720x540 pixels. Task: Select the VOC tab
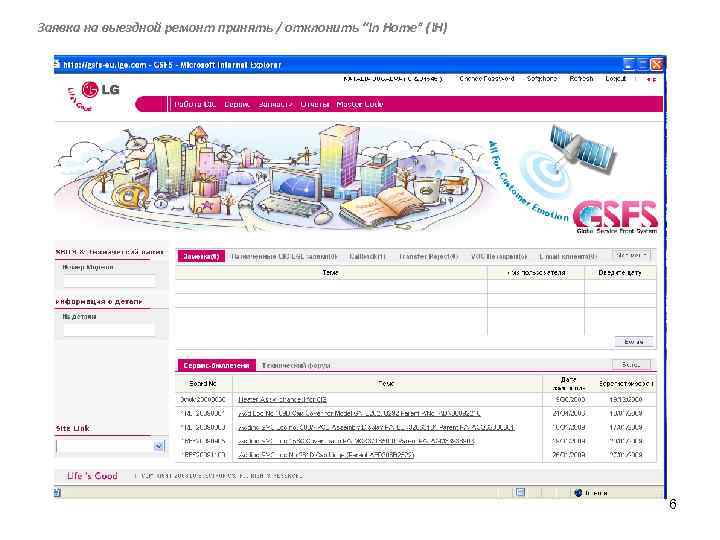tap(499, 256)
